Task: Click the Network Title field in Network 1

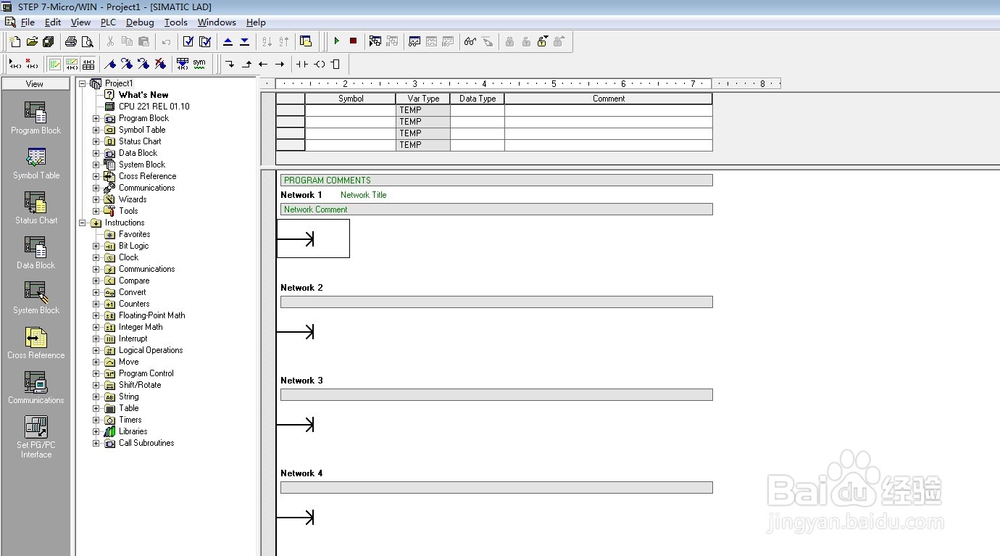Action: click(x=364, y=195)
